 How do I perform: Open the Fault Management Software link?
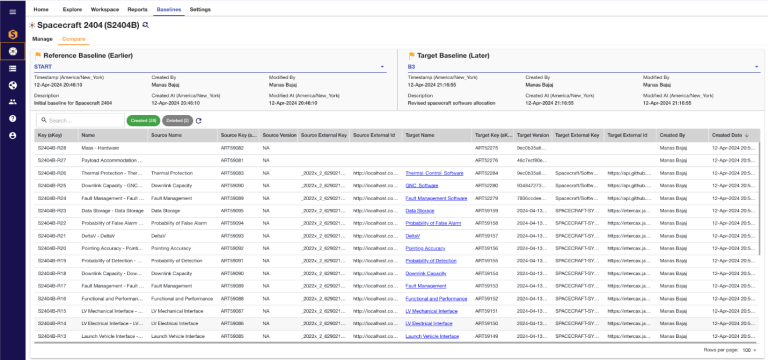click(436, 198)
